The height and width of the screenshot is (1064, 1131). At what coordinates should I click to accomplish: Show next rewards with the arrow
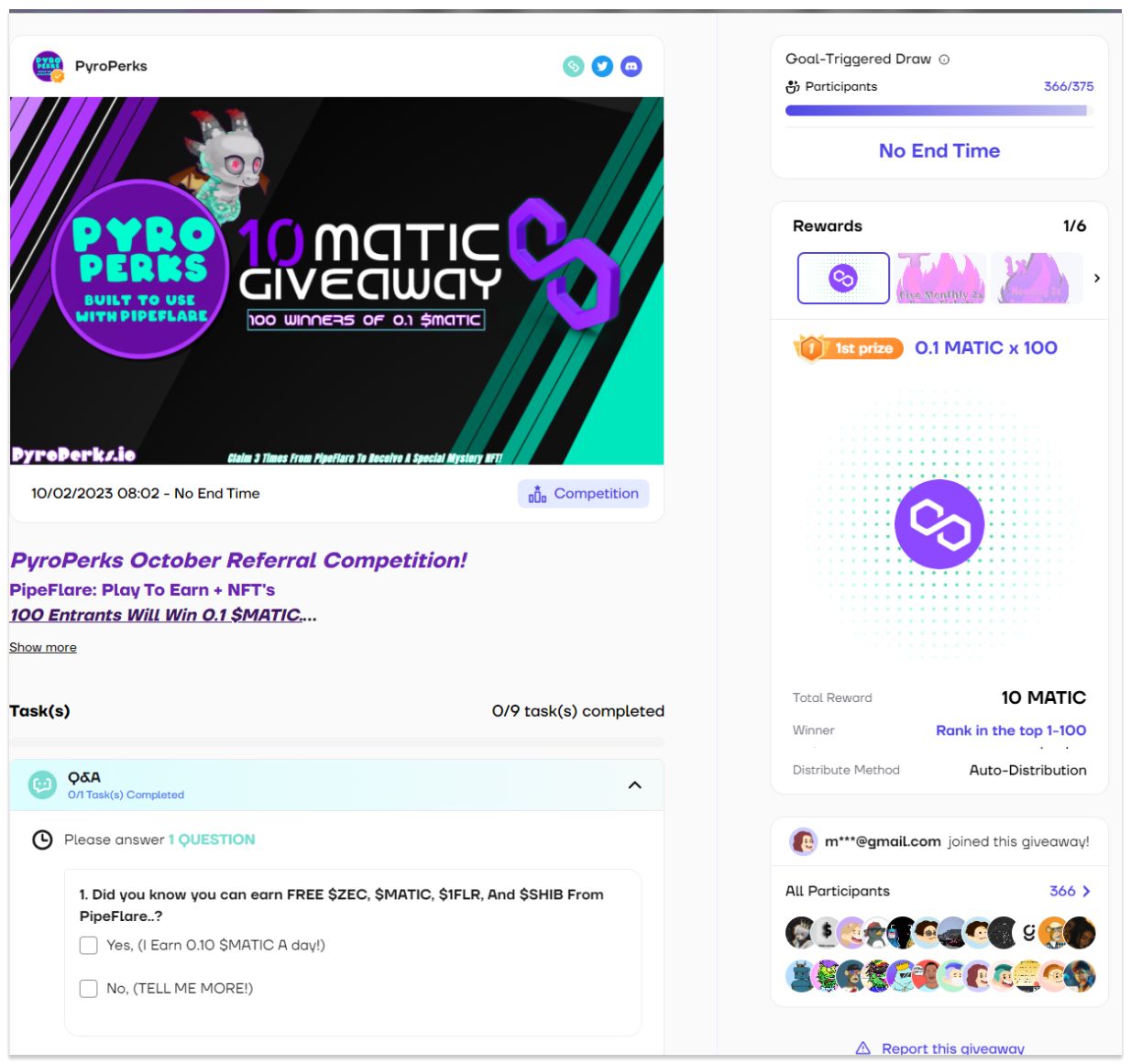(x=1096, y=278)
